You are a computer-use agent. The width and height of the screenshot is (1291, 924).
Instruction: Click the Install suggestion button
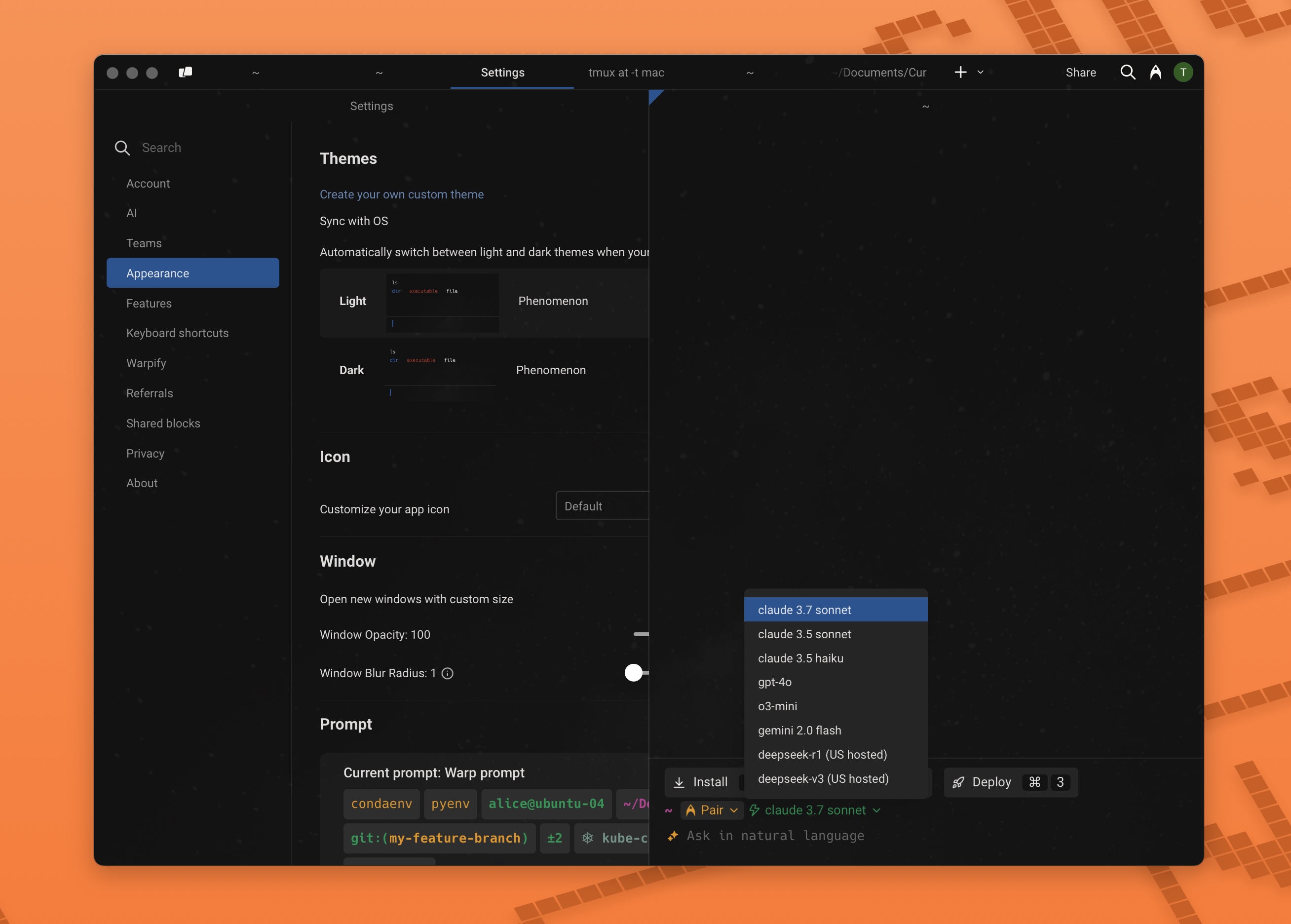point(704,782)
